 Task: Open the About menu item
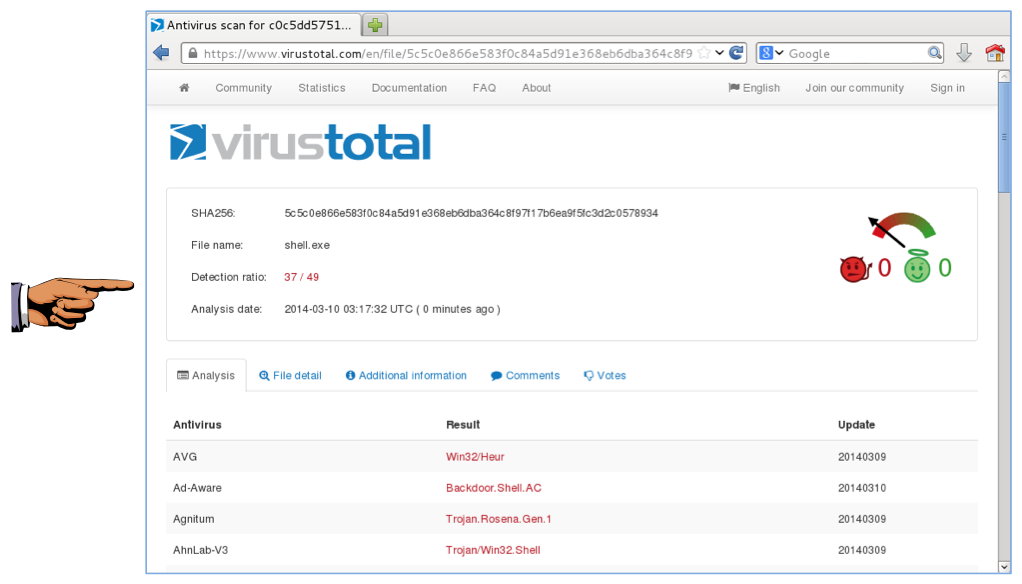click(536, 88)
